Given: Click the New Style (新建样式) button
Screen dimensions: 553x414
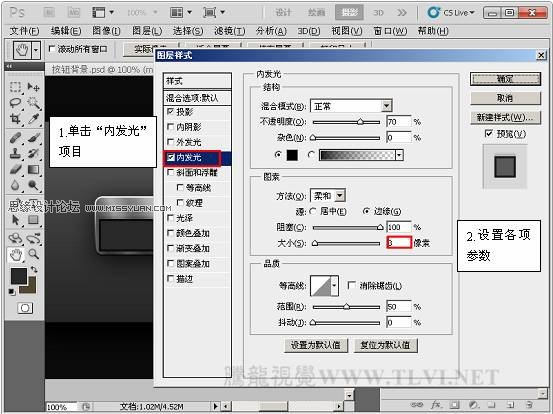Looking at the screenshot, I should (x=505, y=117).
